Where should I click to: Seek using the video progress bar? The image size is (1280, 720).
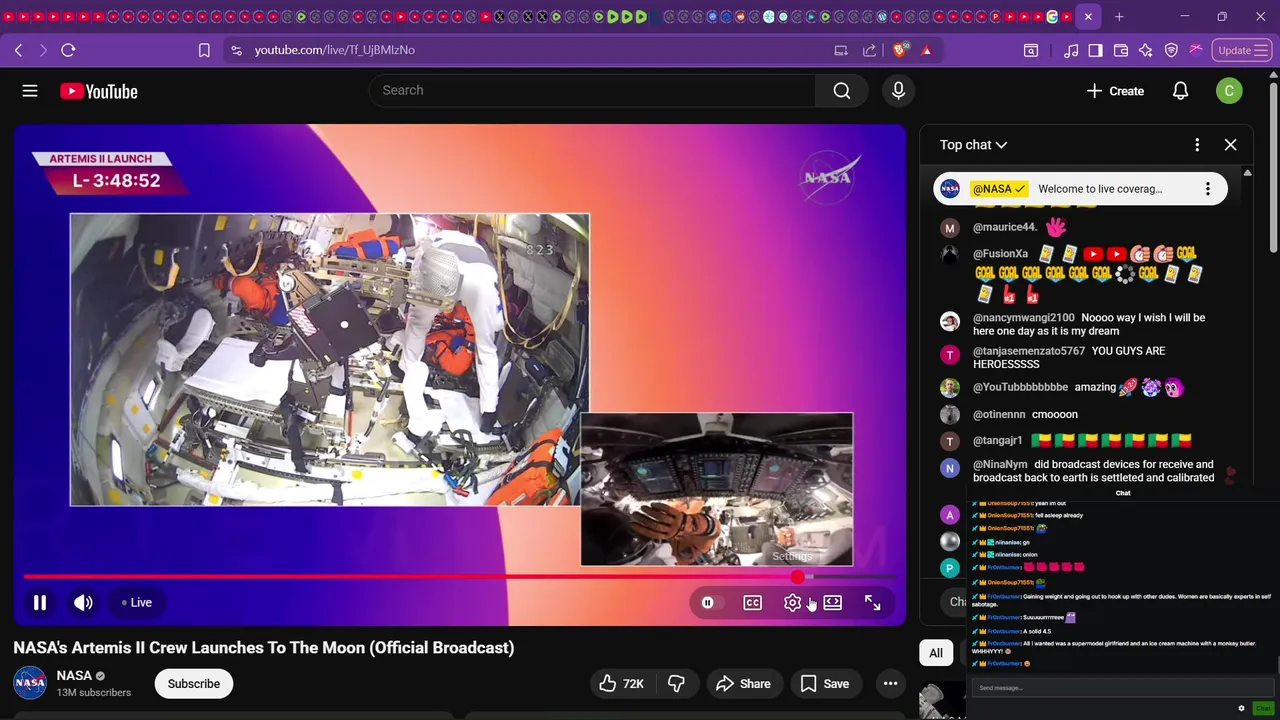click(460, 577)
